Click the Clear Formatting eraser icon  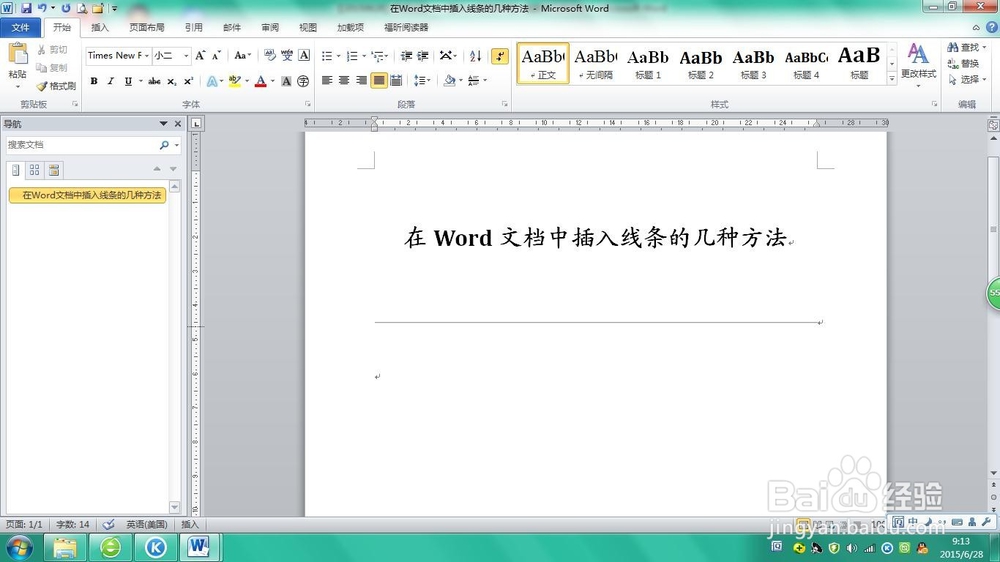point(270,55)
